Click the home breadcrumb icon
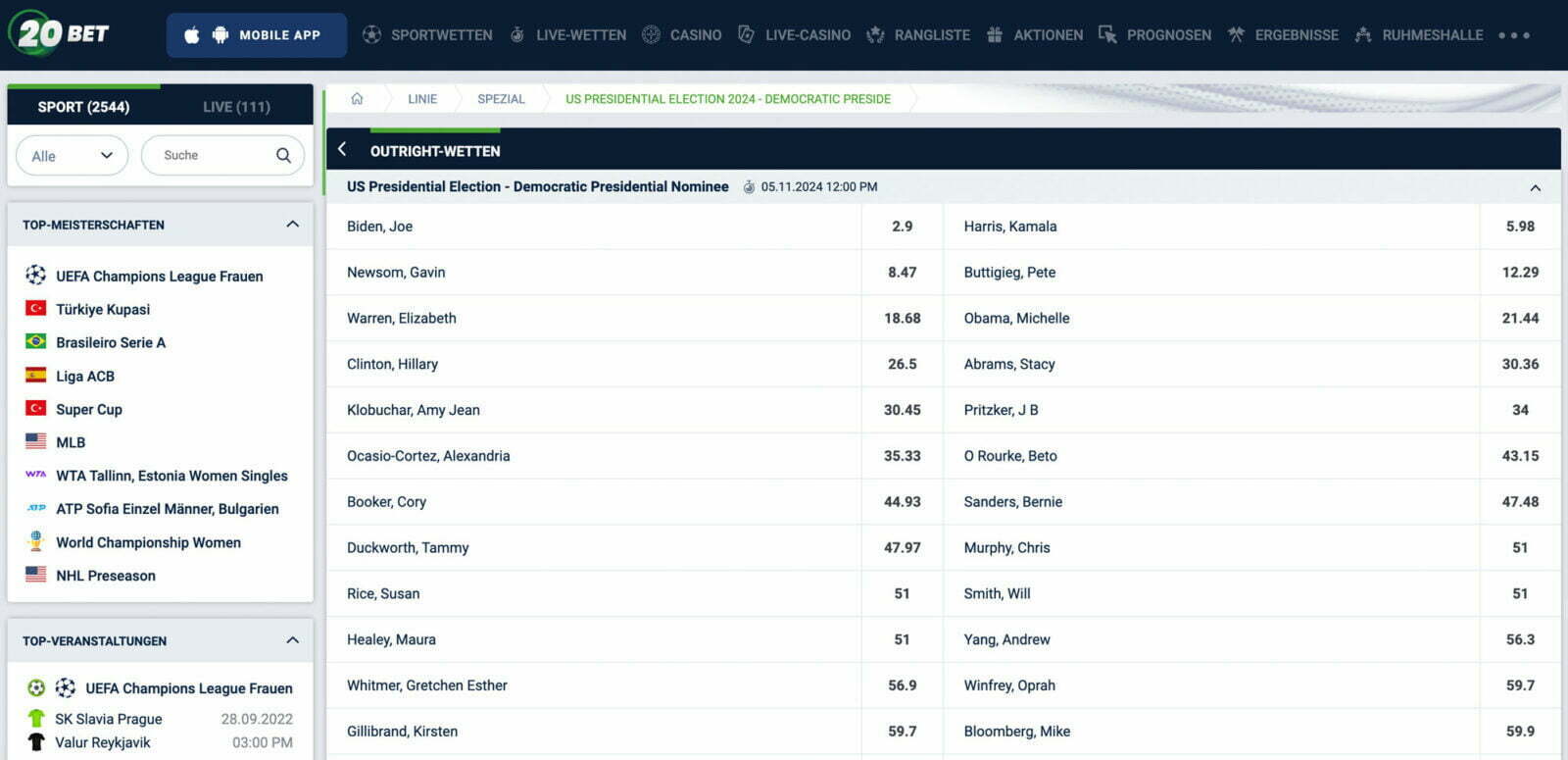 pos(357,98)
